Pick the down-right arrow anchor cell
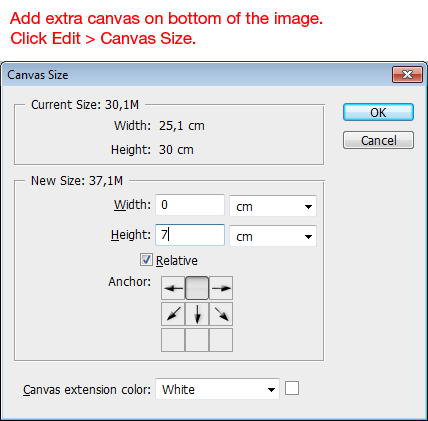 [221, 314]
